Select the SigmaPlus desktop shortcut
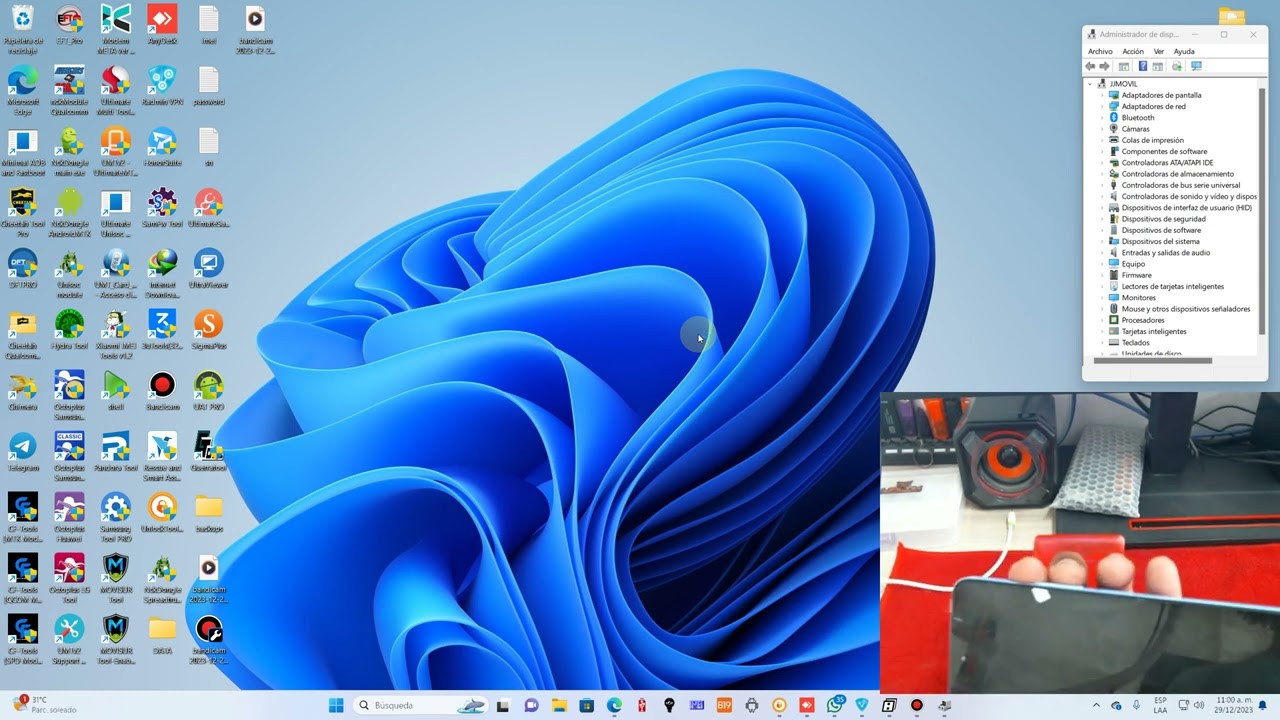The height and width of the screenshot is (720, 1280). click(208, 330)
